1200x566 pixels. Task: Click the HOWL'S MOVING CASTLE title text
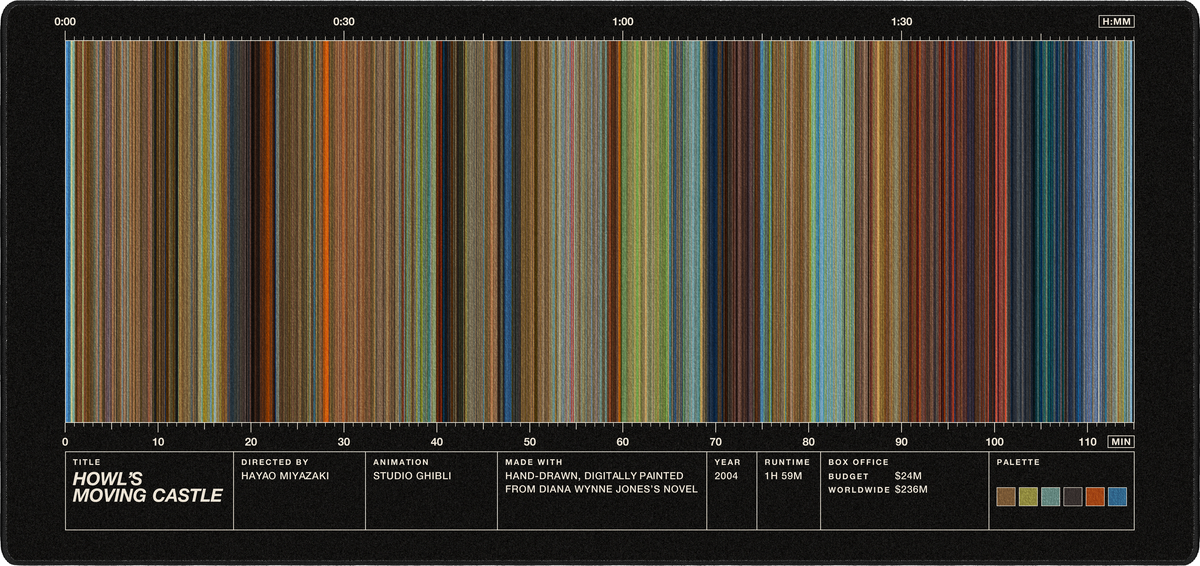pos(147,487)
